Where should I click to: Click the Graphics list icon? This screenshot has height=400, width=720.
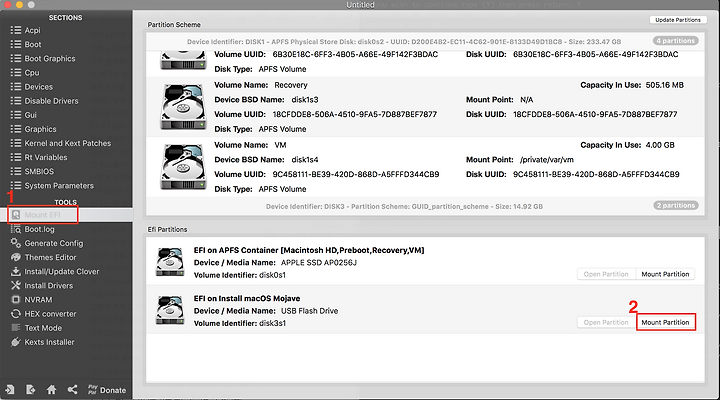[16, 129]
